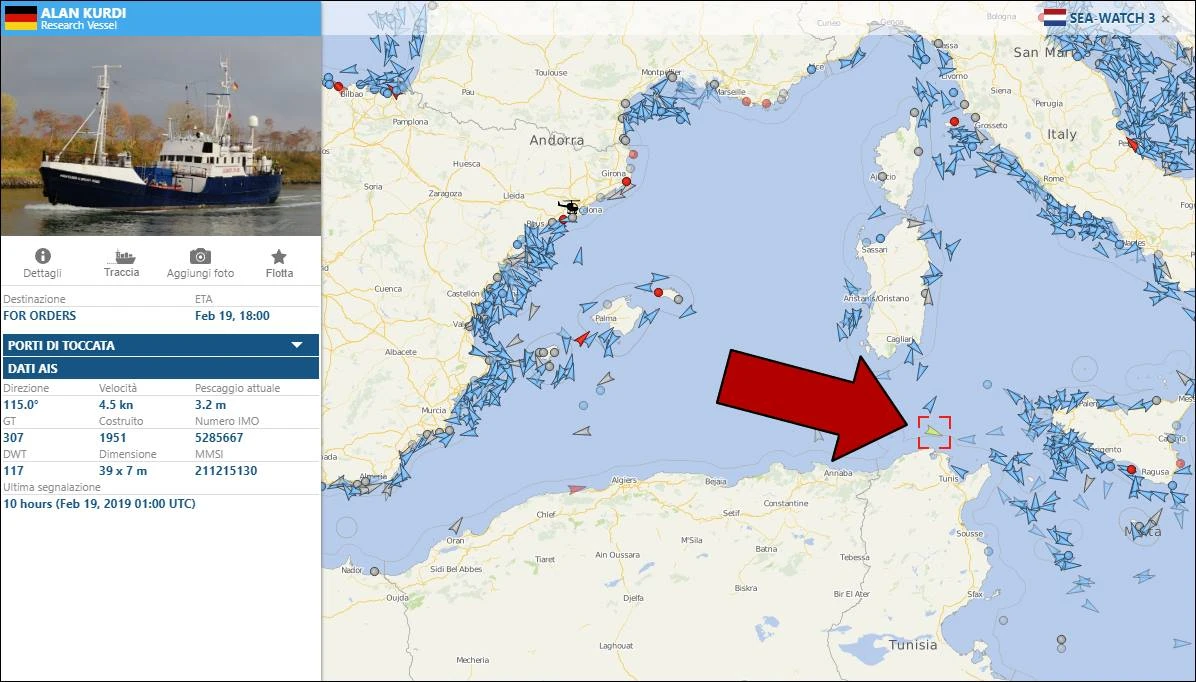Select the green vessel marker in red brackets
The width and height of the screenshot is (1196, 682).
pyautogui.click(x=934, y=432)
